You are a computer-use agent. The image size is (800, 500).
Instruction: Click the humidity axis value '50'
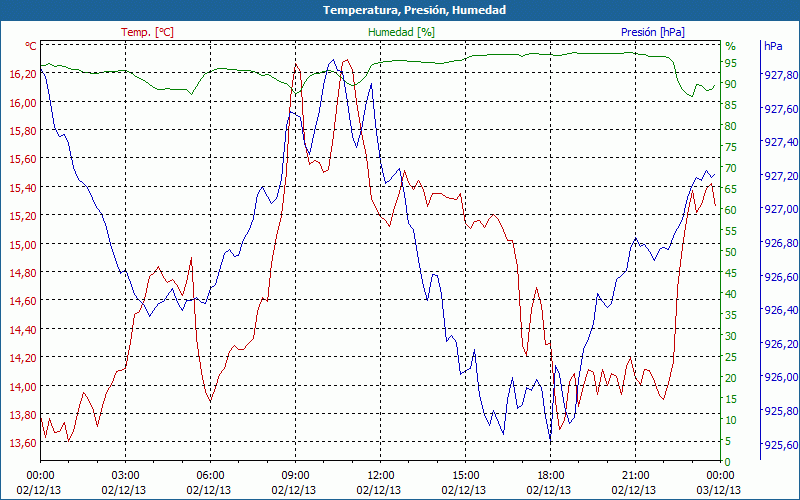pos(731,252)
